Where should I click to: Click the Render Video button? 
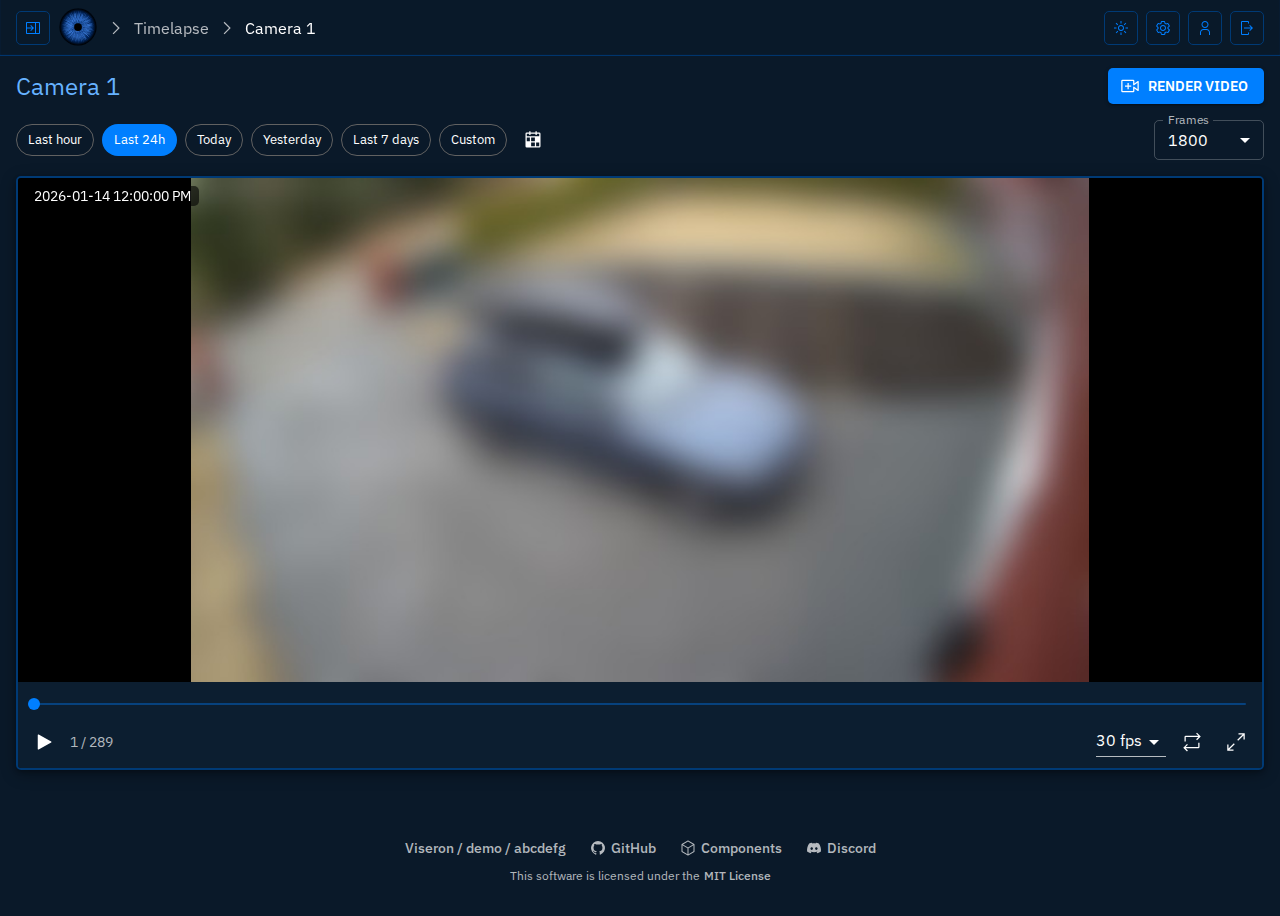1186,86
